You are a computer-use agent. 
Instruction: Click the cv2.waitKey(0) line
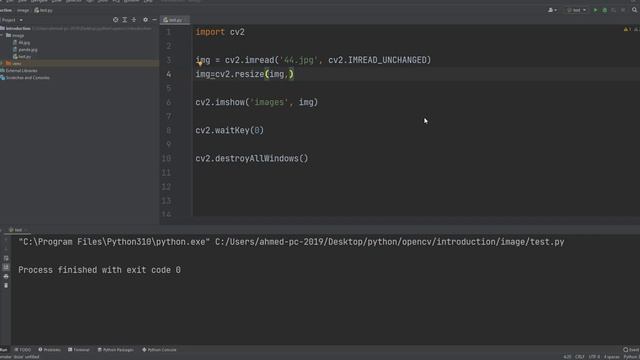click(229, 130)
